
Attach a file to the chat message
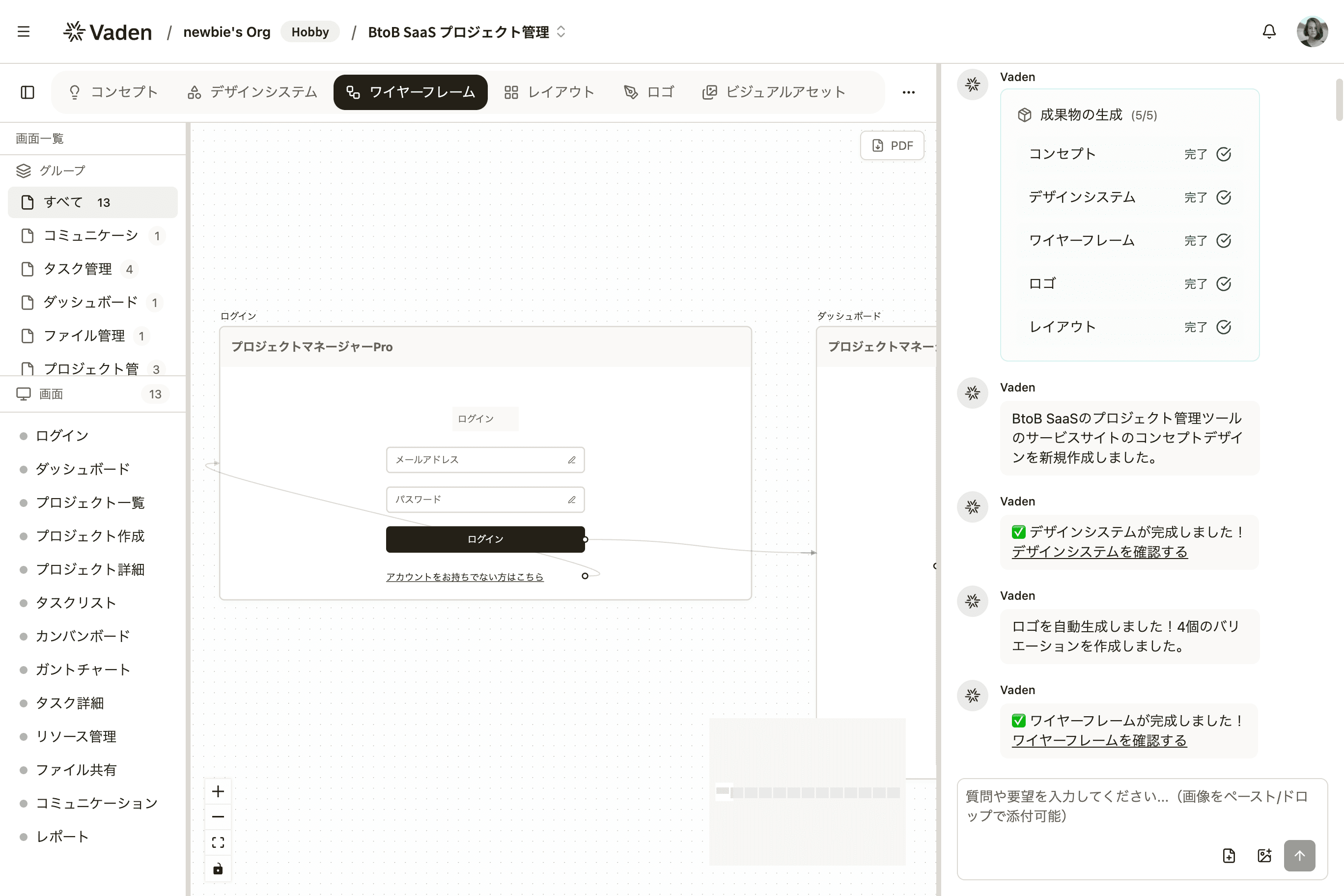coord(1229,855)
